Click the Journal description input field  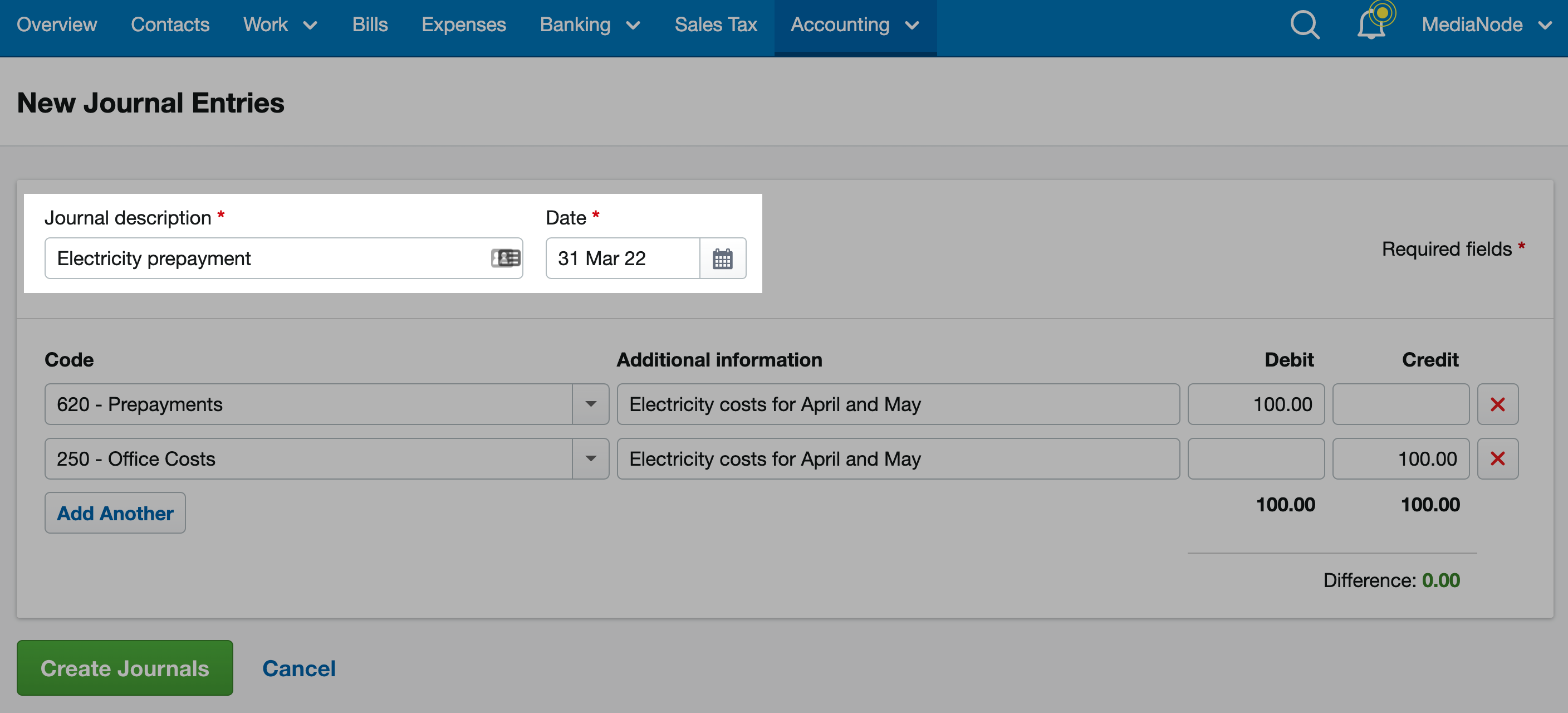pos(283,259)
